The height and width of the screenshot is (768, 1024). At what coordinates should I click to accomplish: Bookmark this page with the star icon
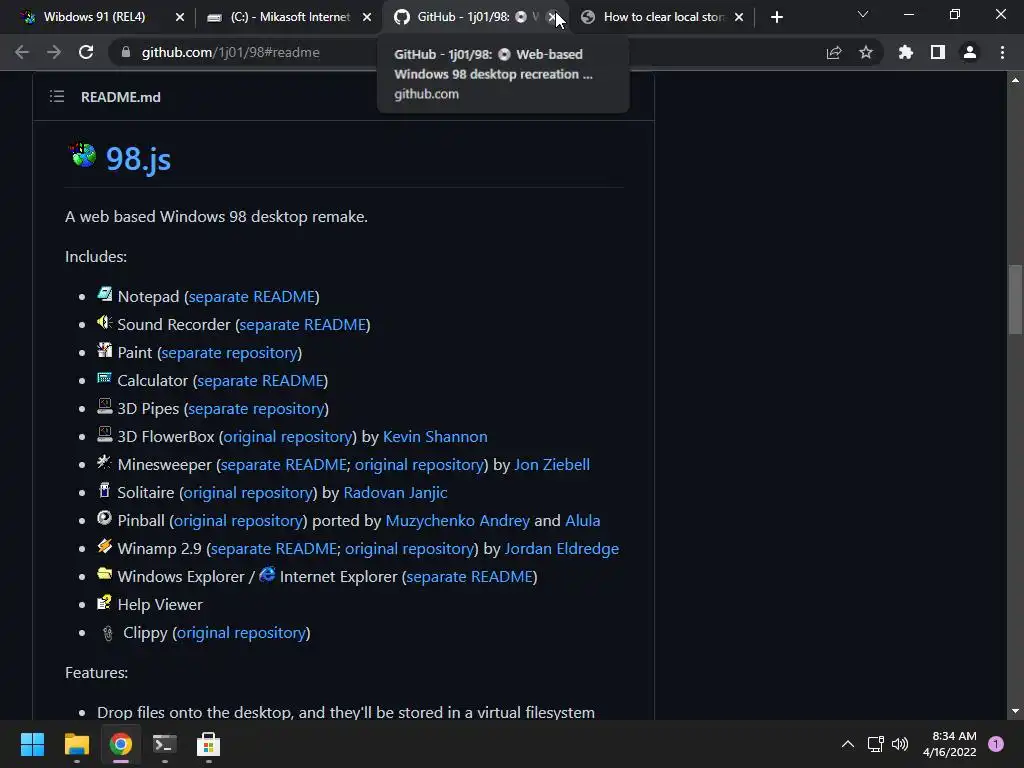[866, 52]
